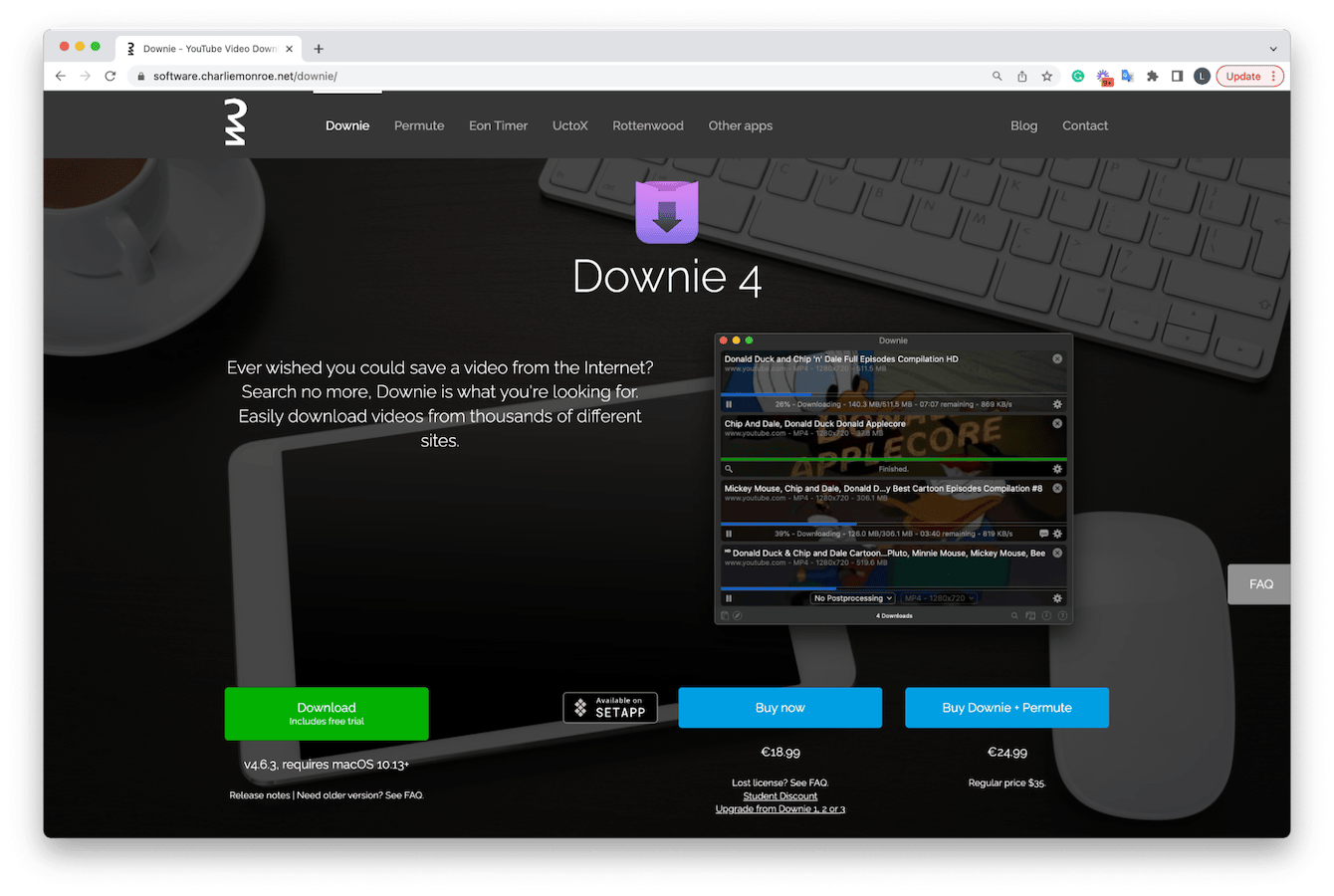Click the blue progress bar of the first download

[x=765, y=394]
